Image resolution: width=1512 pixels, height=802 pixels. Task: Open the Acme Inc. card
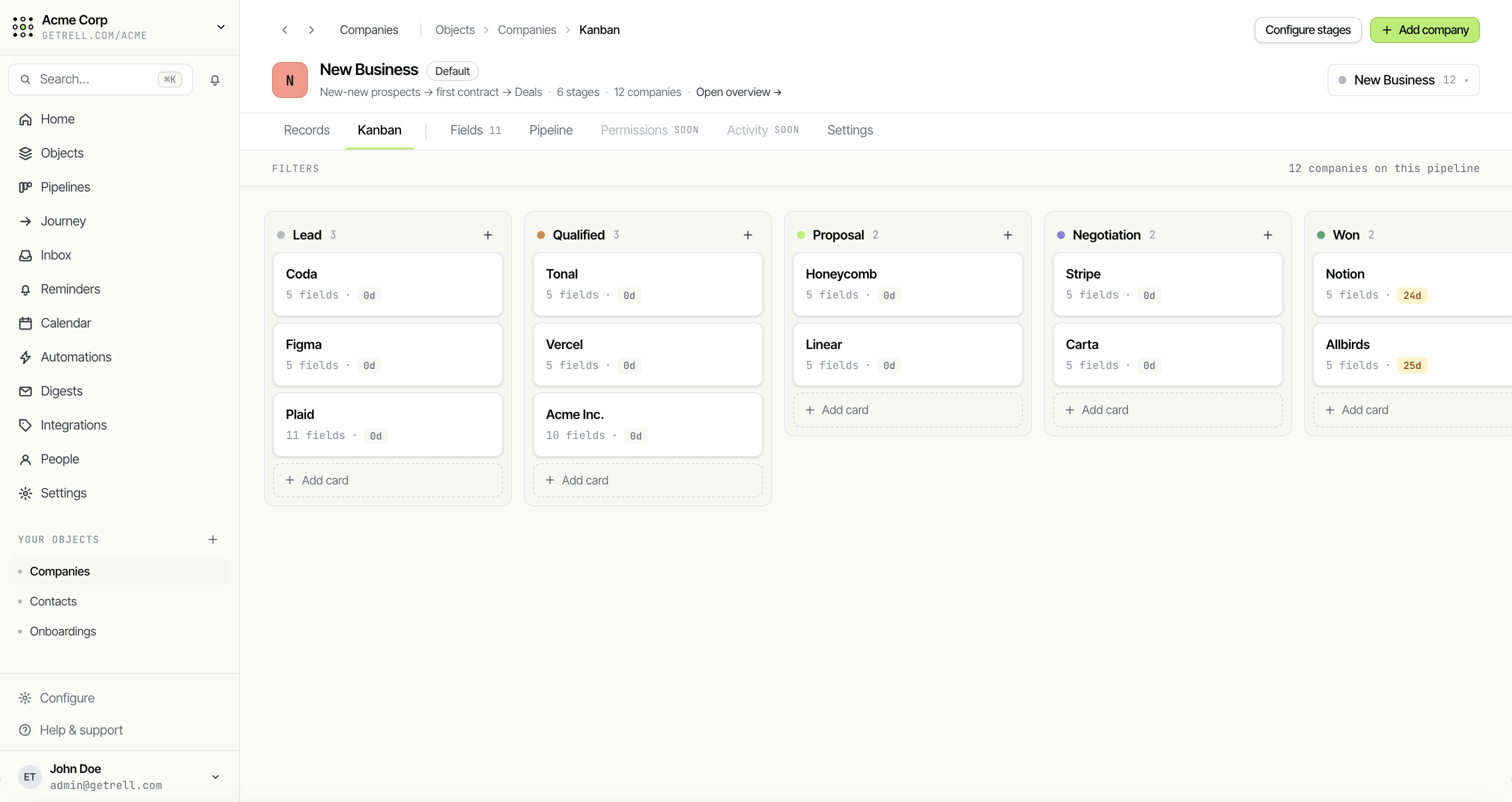[x=648, y=425]
